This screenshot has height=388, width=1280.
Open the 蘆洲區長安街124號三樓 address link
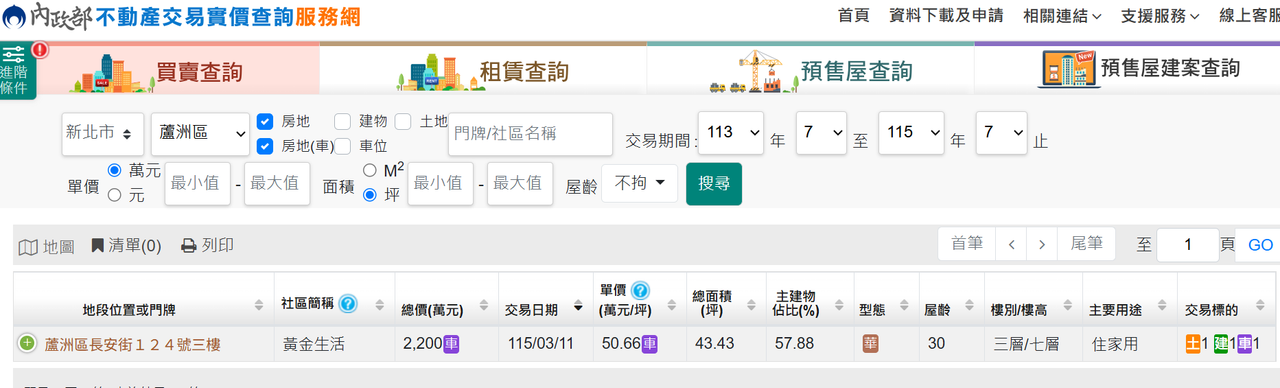coord(132,345)
